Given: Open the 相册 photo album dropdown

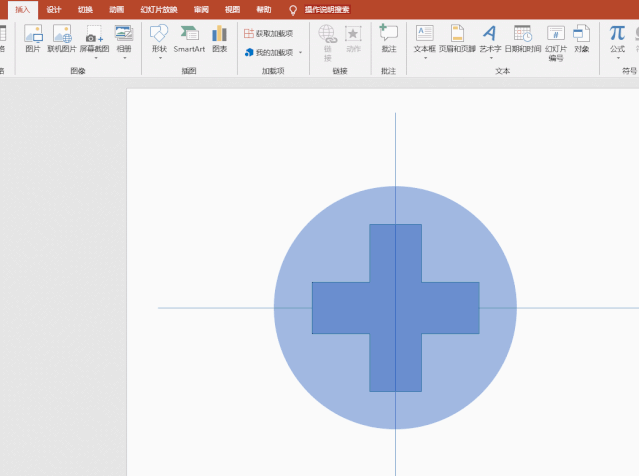Looking at the screenshot, I should pyautogui.click(x=124, y=57).
